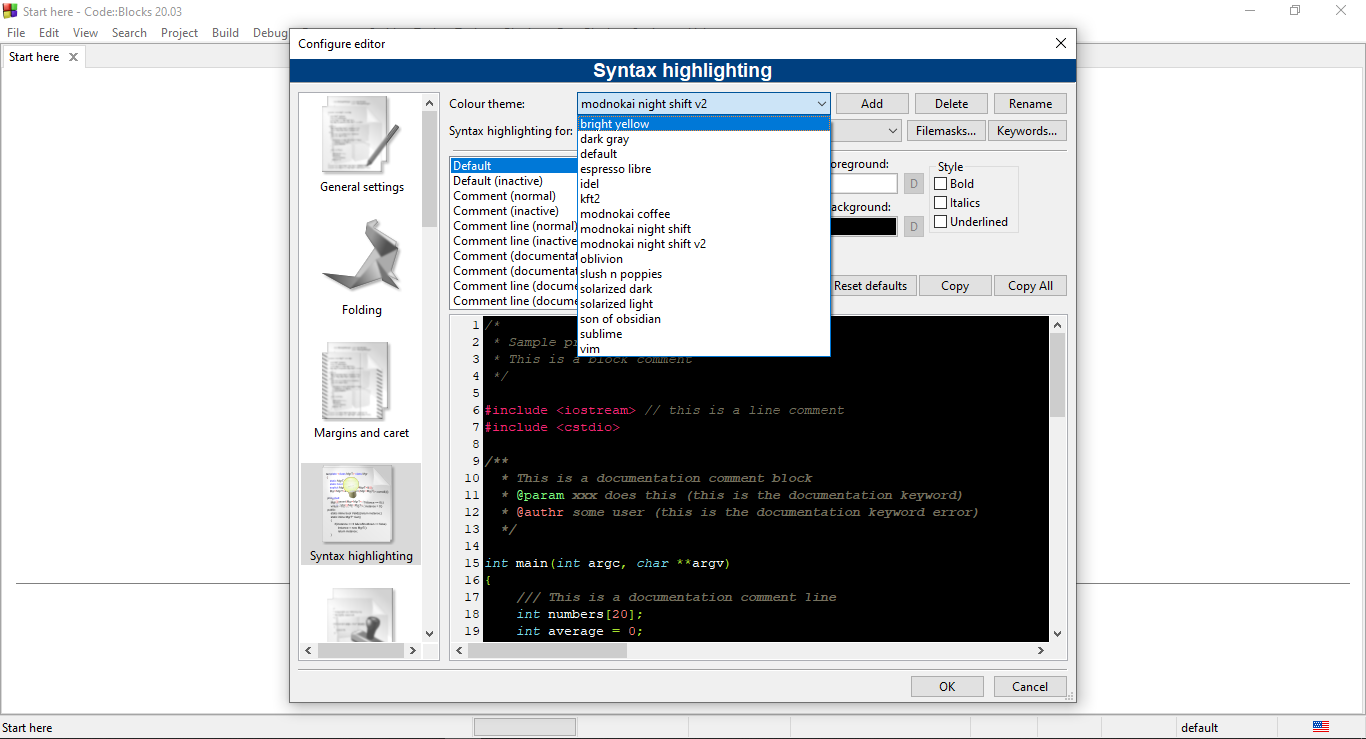Viewport: 1366px width, 739px height.
Task: Choose oblivion theme from list
Action: [704, 259]
